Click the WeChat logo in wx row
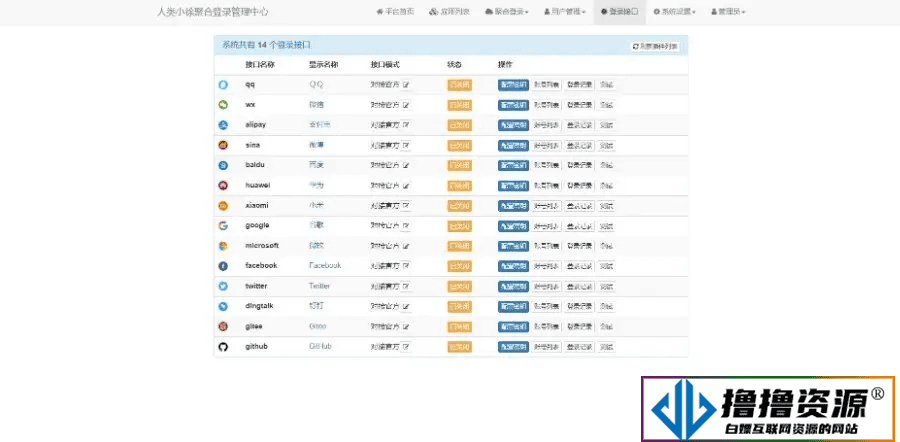 pos(223,105)
